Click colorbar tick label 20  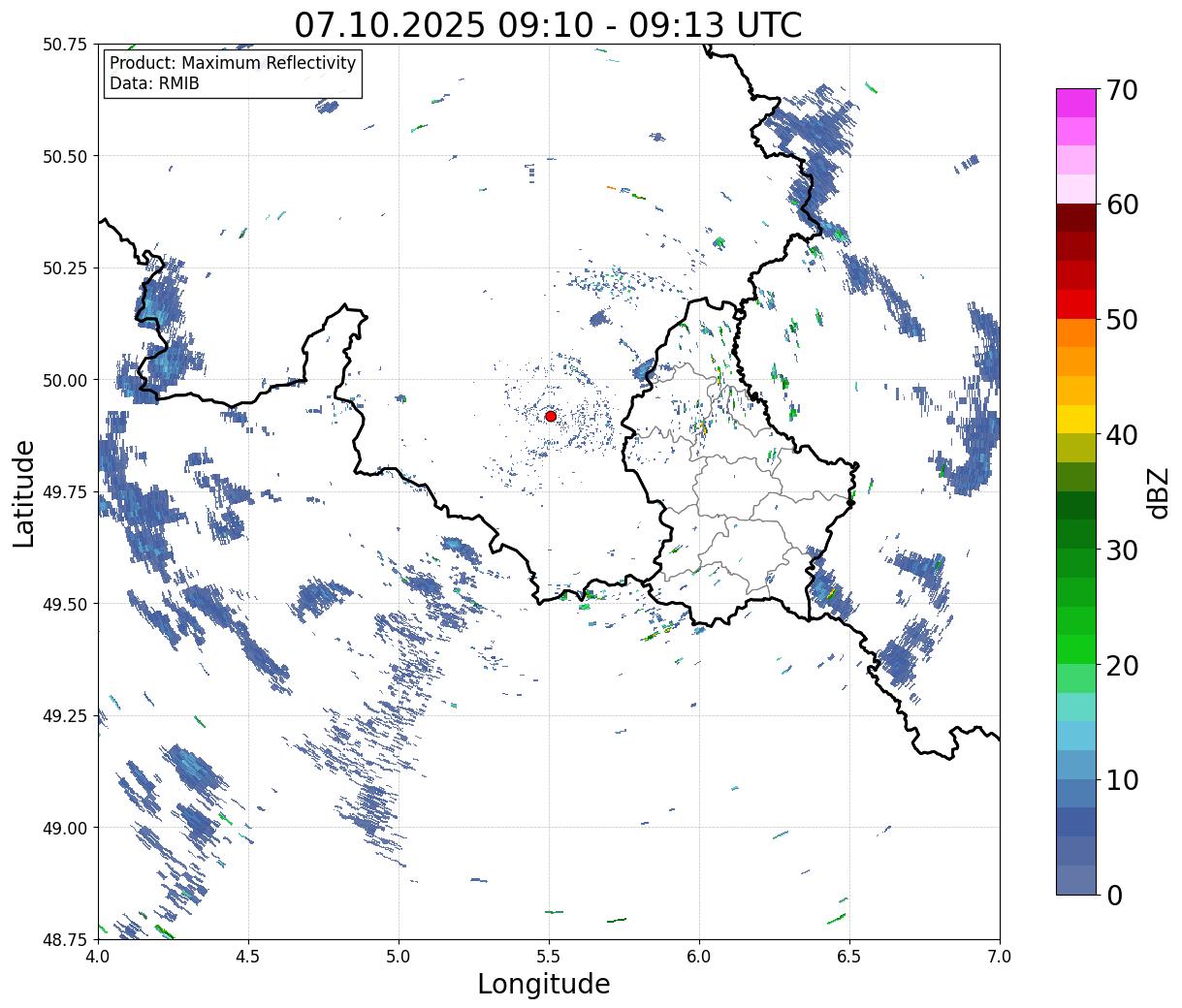1121,665
